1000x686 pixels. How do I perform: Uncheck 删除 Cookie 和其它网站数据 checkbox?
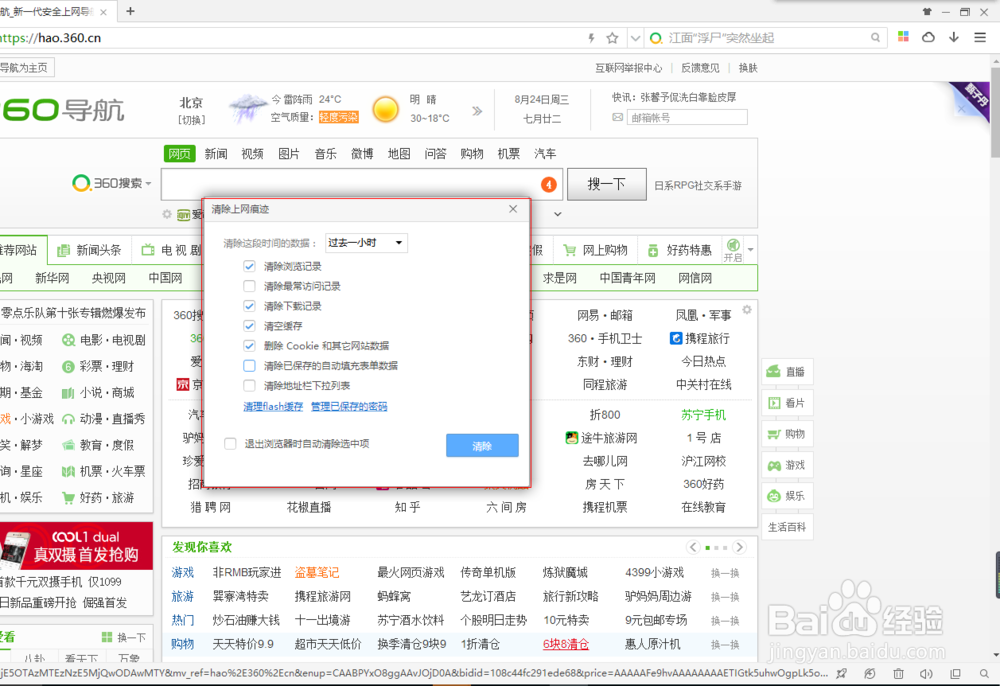click(249, 346)
